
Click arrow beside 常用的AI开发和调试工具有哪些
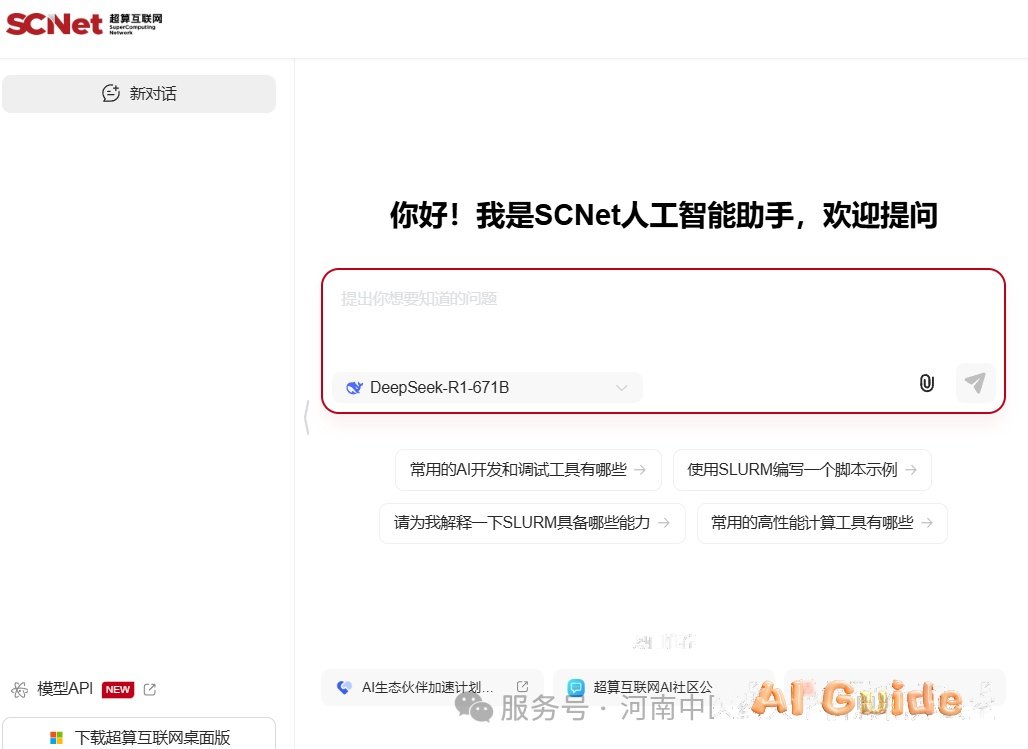(641, 470)
